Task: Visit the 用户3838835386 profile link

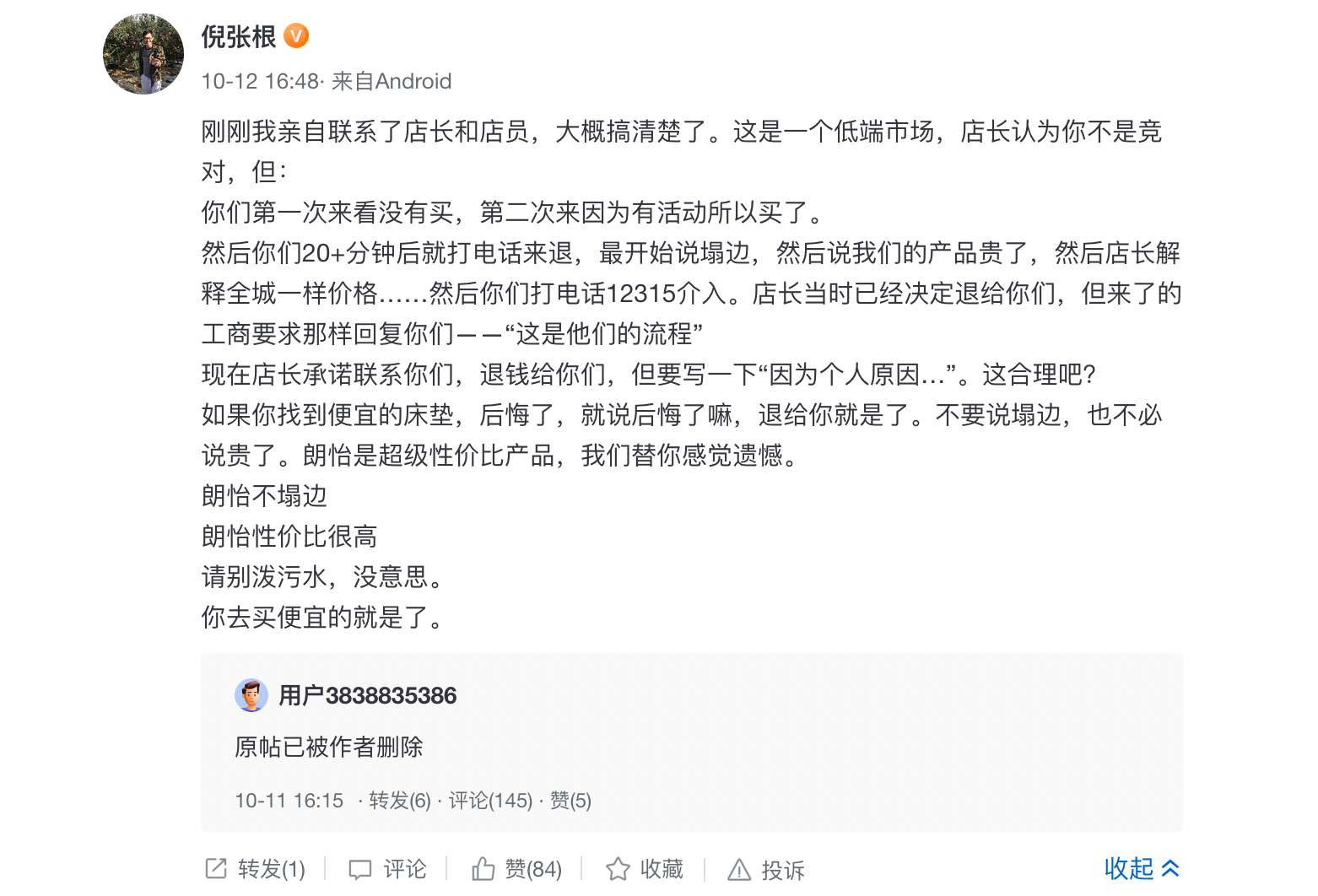Action: pyautogui.click(x=368, y=695)
